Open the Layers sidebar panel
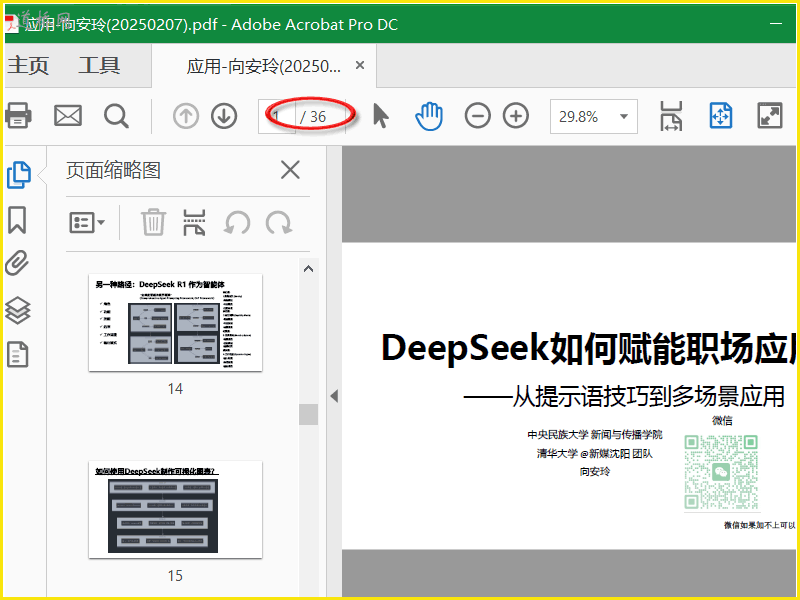 coord(18,310)
